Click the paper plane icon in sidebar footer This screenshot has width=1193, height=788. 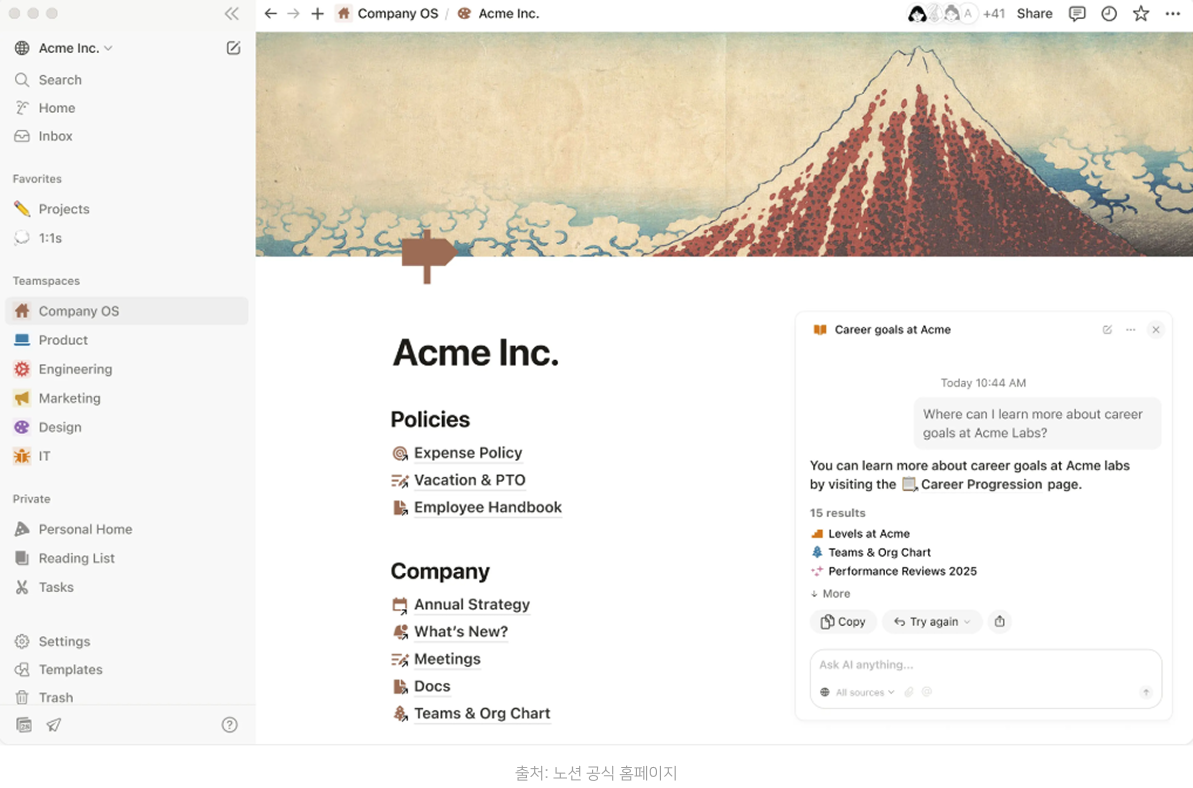pyautogui.click(x=53, y=725)
